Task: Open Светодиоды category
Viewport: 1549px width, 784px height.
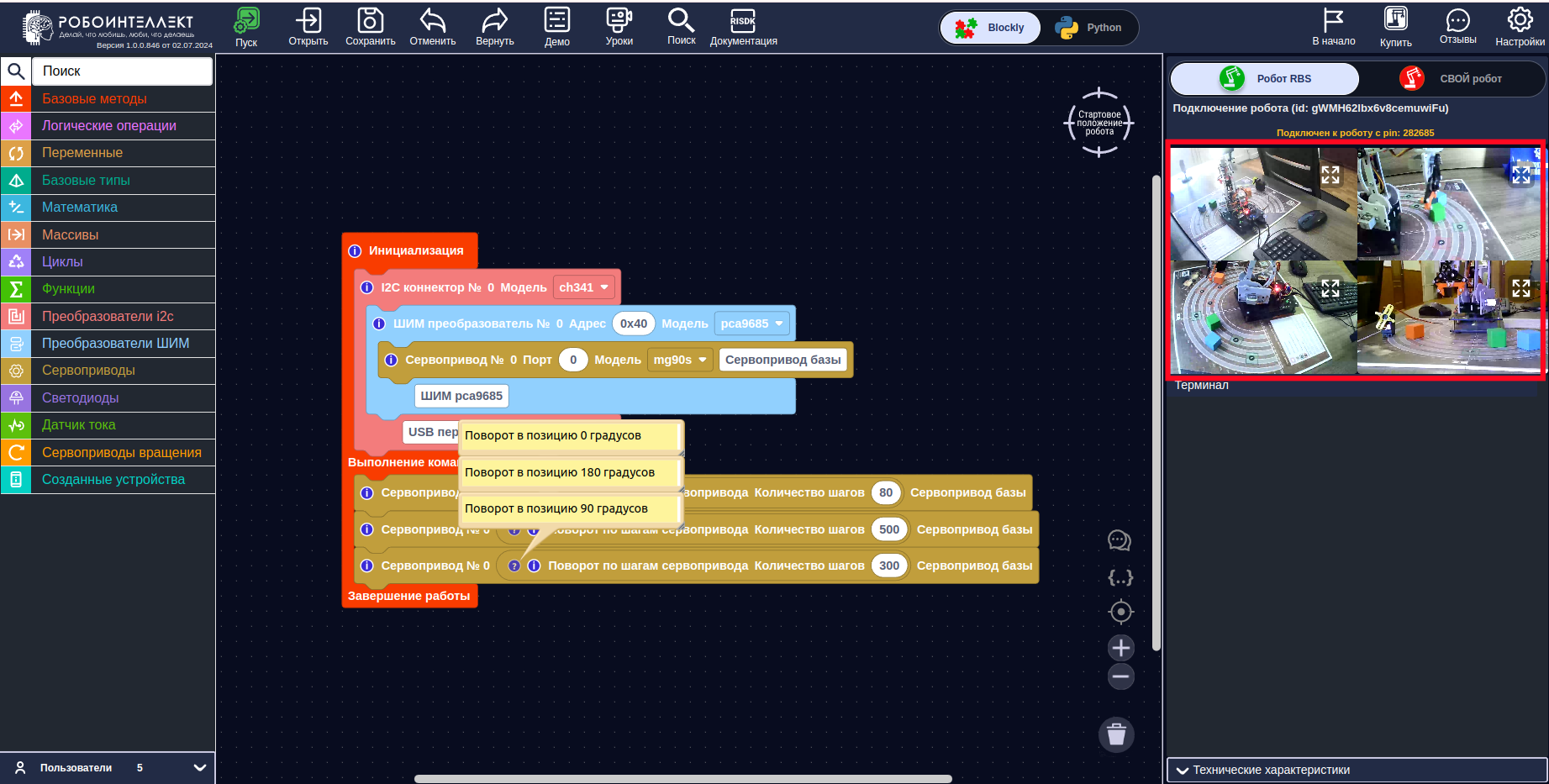Action: (x=108, y=397)
